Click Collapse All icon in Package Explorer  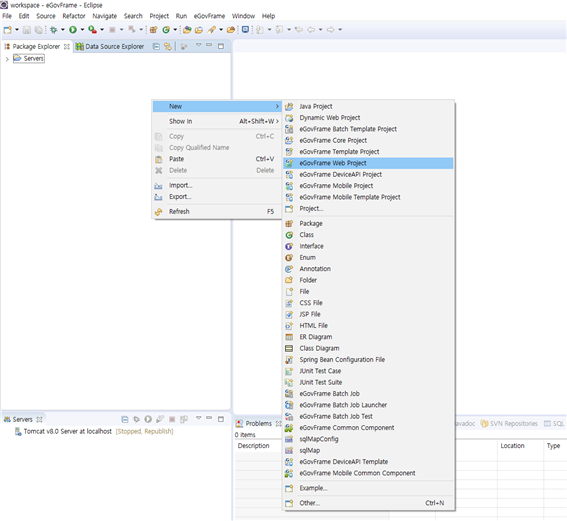click(156, 46)
